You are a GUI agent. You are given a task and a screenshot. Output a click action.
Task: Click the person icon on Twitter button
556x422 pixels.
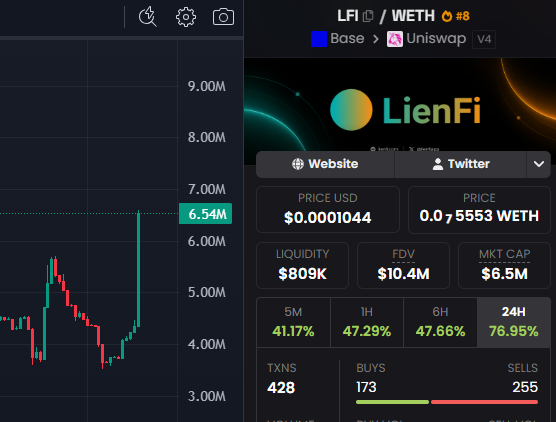coord(438,164)
